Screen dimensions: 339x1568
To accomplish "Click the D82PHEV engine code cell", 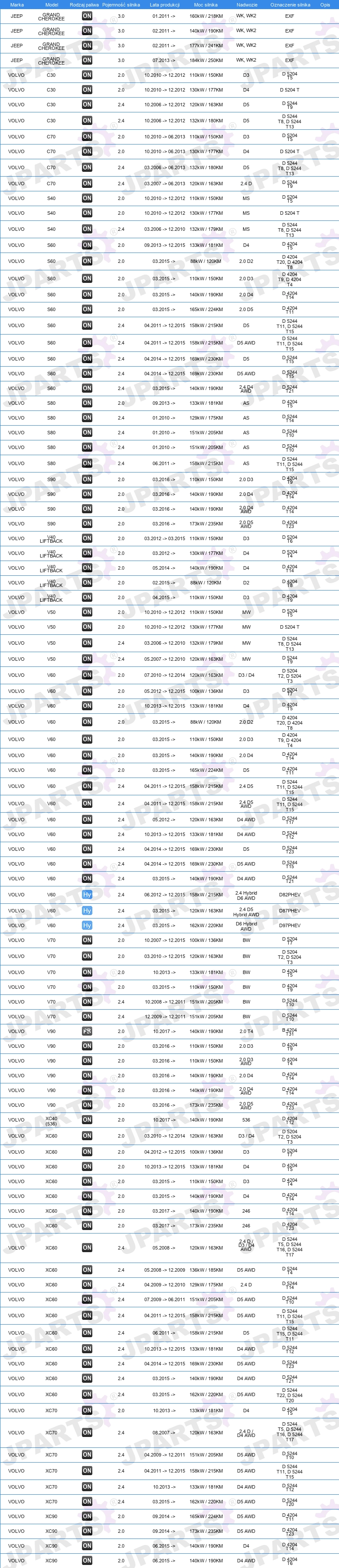I will [x=290, y=895].
